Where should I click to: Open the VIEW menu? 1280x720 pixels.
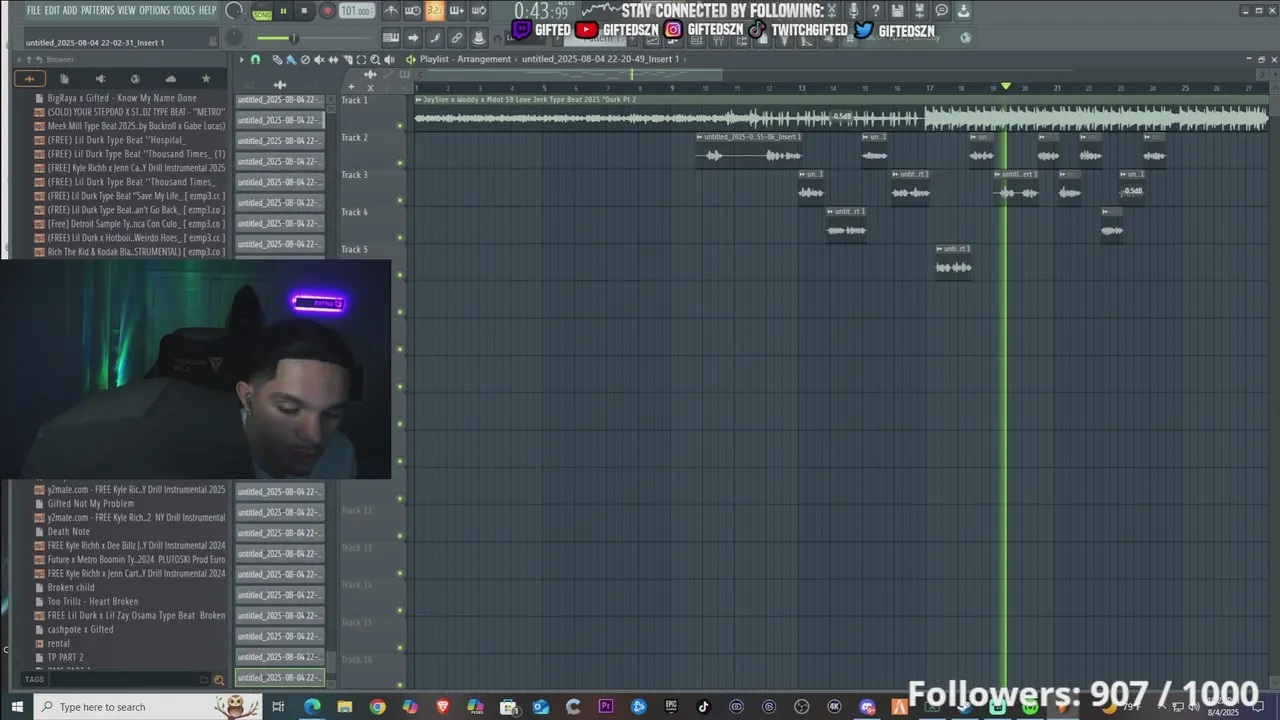tap(127, 10)
